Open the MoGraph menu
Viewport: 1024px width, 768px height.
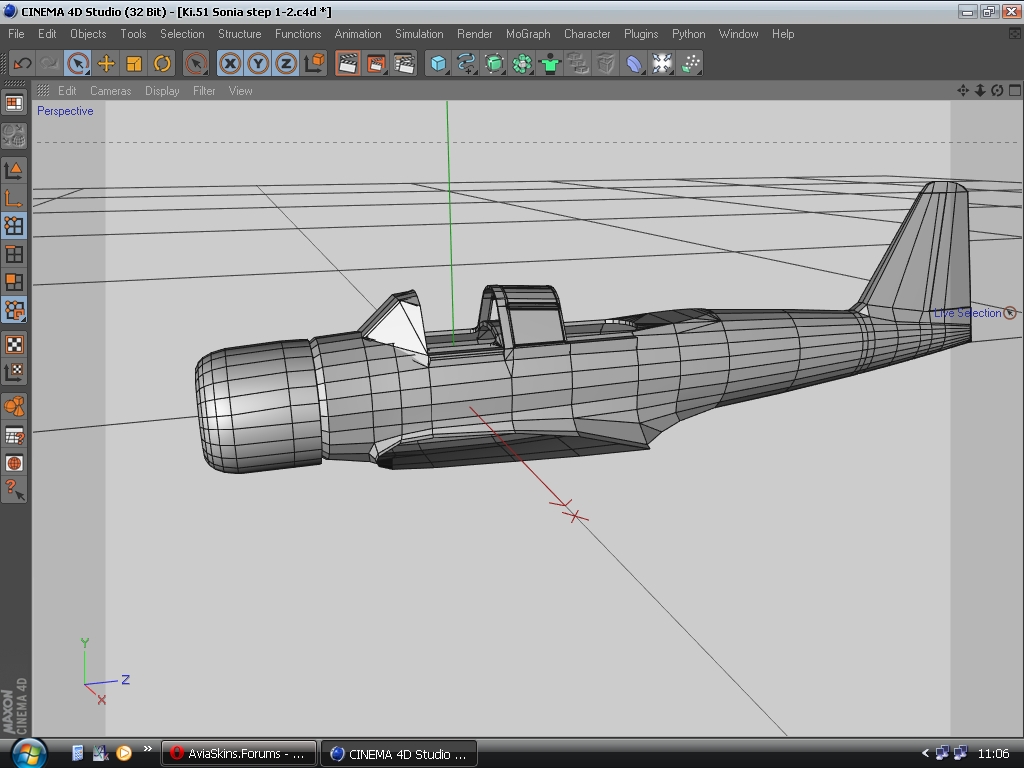(x=528, y=34)
